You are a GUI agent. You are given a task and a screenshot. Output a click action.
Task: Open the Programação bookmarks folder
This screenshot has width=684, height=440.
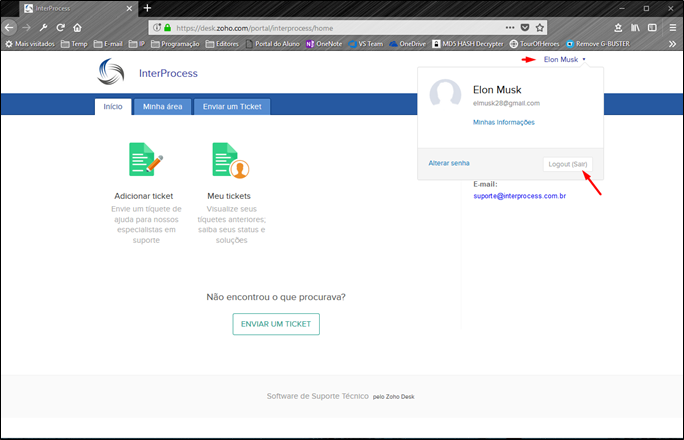click(175, 44)
